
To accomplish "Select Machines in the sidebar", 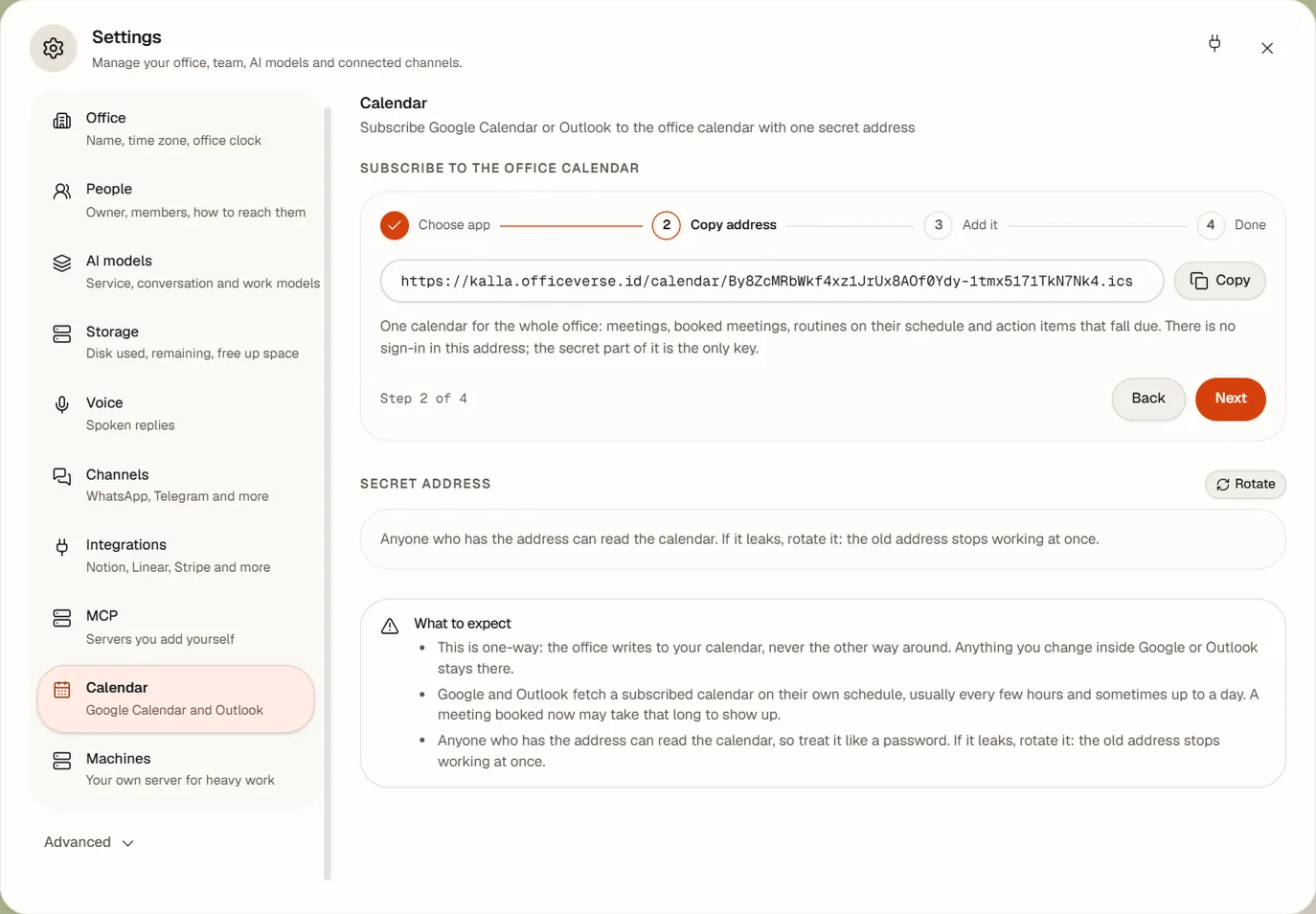I will [176, 768].
